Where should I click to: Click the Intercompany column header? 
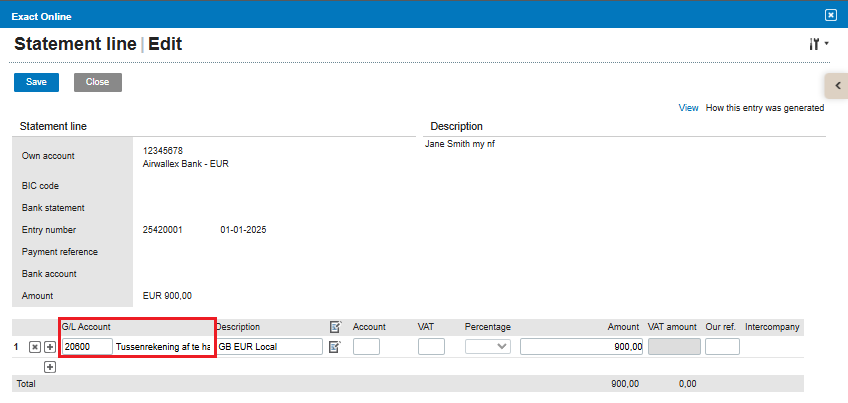772,327
